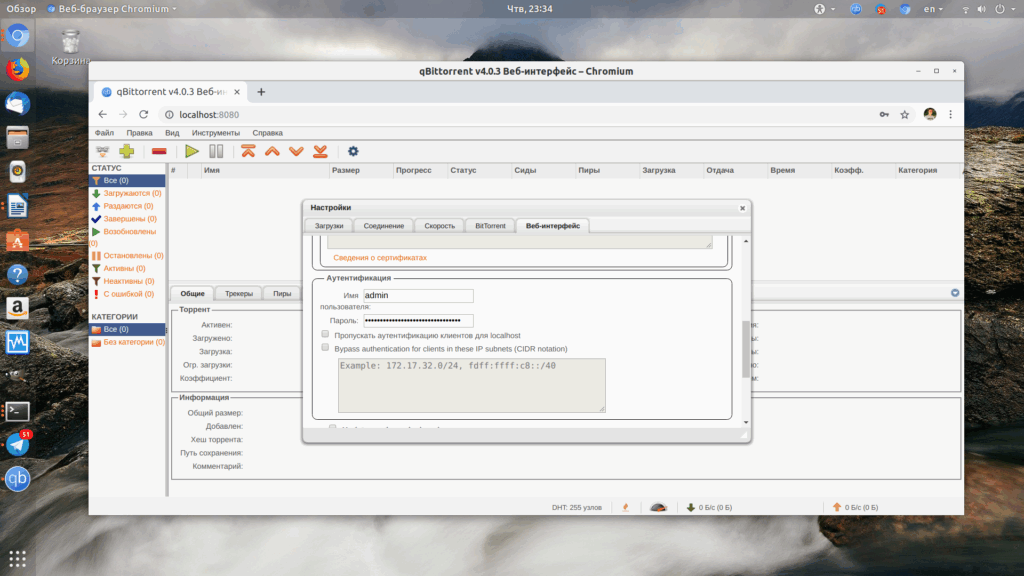Open the Трекеры properties tab
This screenshot has width=1024, height=576.
click(238, 294)
